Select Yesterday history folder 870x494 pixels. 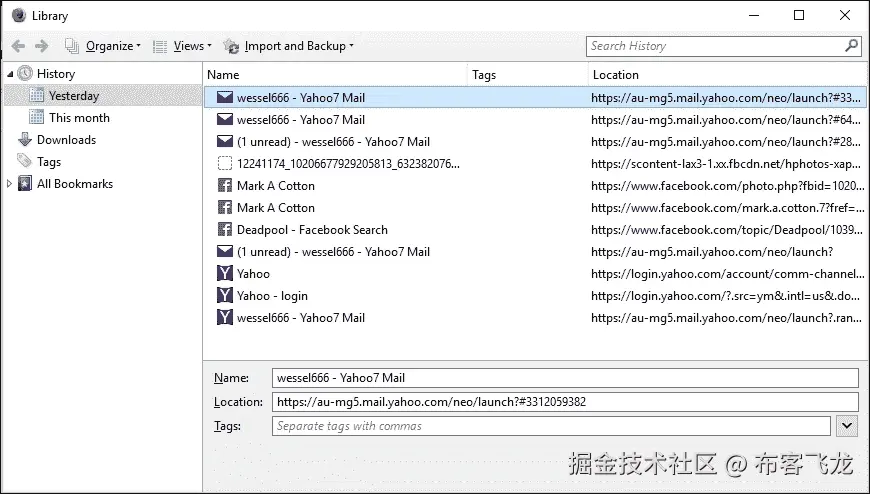pyautogui.click(x=74, y=96)
